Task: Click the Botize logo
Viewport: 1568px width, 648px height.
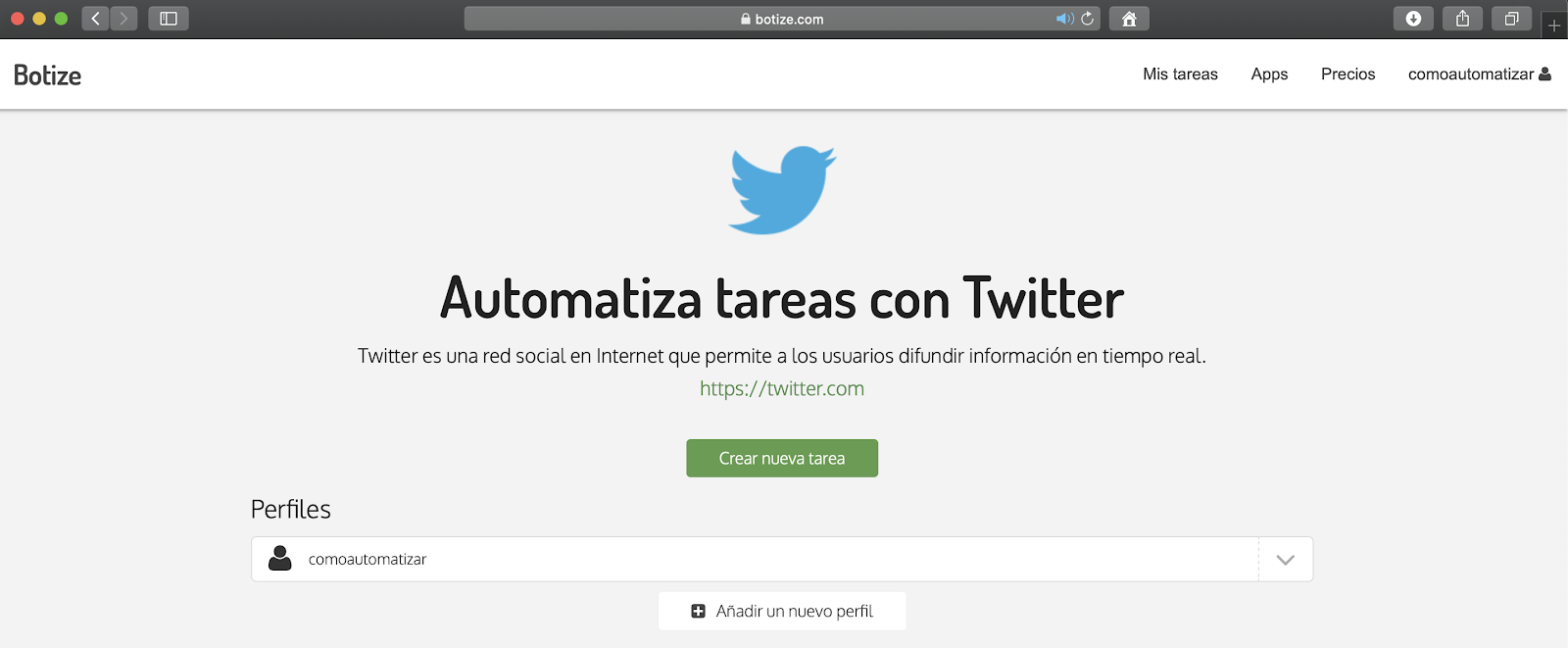Action: click(x=47, y=75)
